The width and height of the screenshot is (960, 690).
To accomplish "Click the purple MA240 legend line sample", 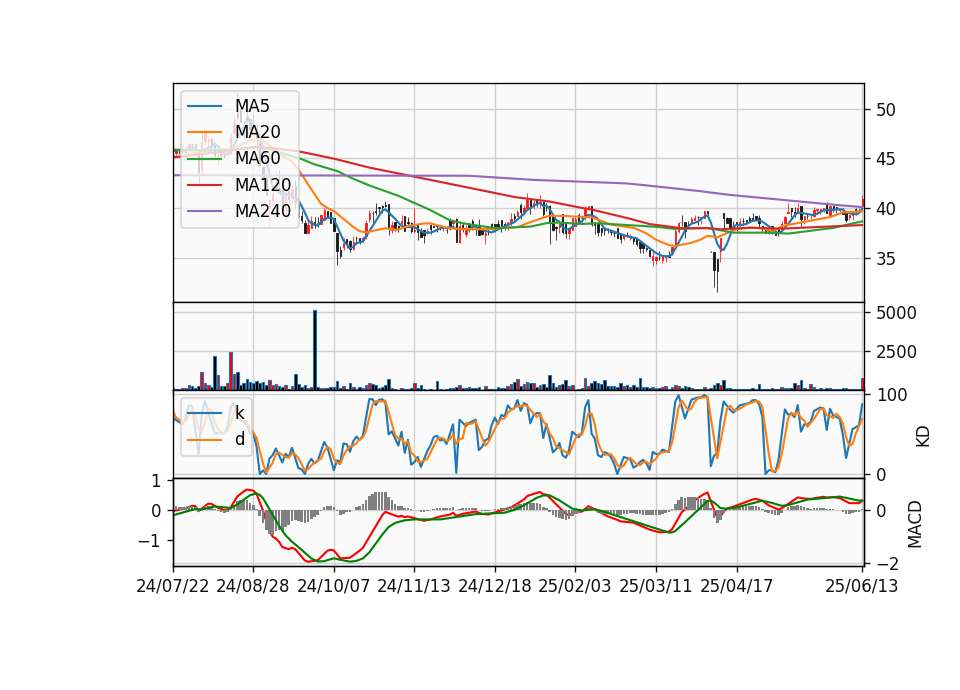I will point(204,211).
